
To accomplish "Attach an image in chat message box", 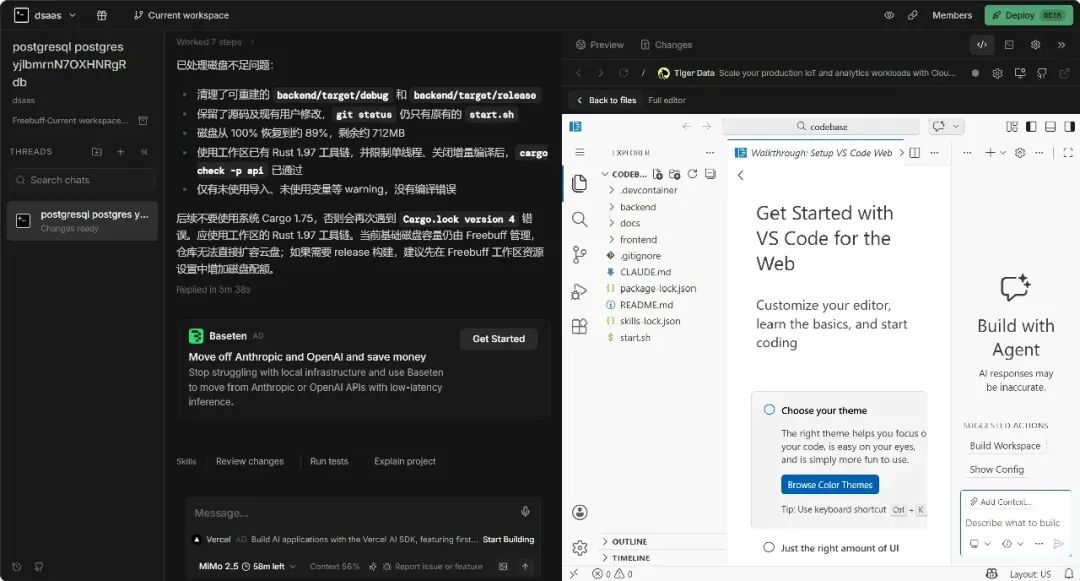I will pyautogui.click(x=503, y=567).
